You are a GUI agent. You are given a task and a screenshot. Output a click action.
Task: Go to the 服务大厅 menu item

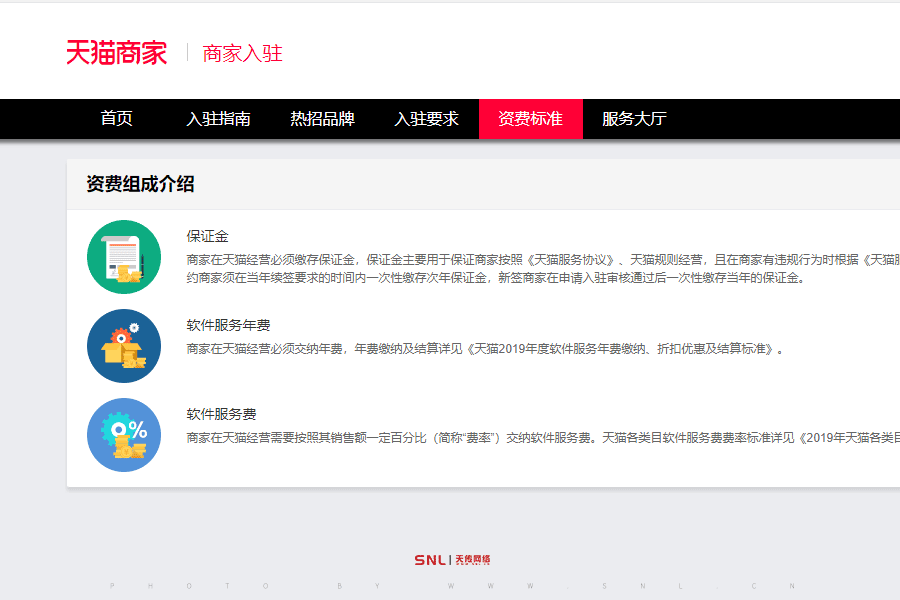click(633, 118)
